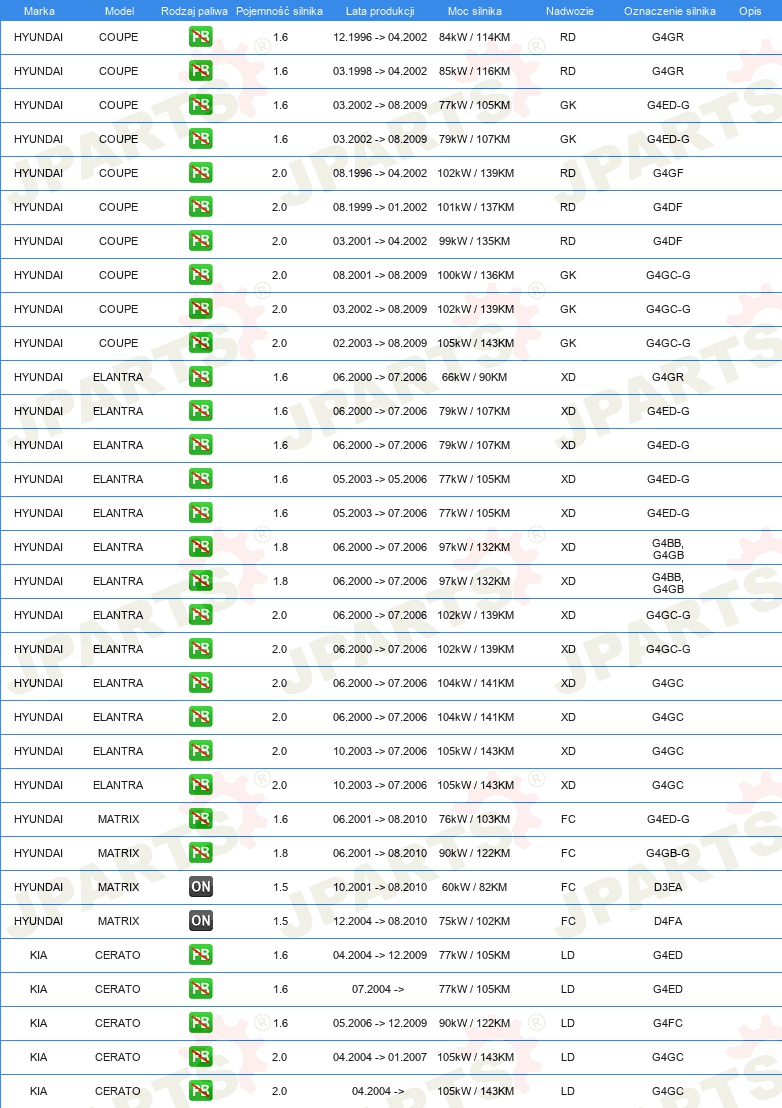Click petrol icon in ELANTRA 05.2003 -> 05.2006 row
The image size is (782, 1108).
point(201,478)
